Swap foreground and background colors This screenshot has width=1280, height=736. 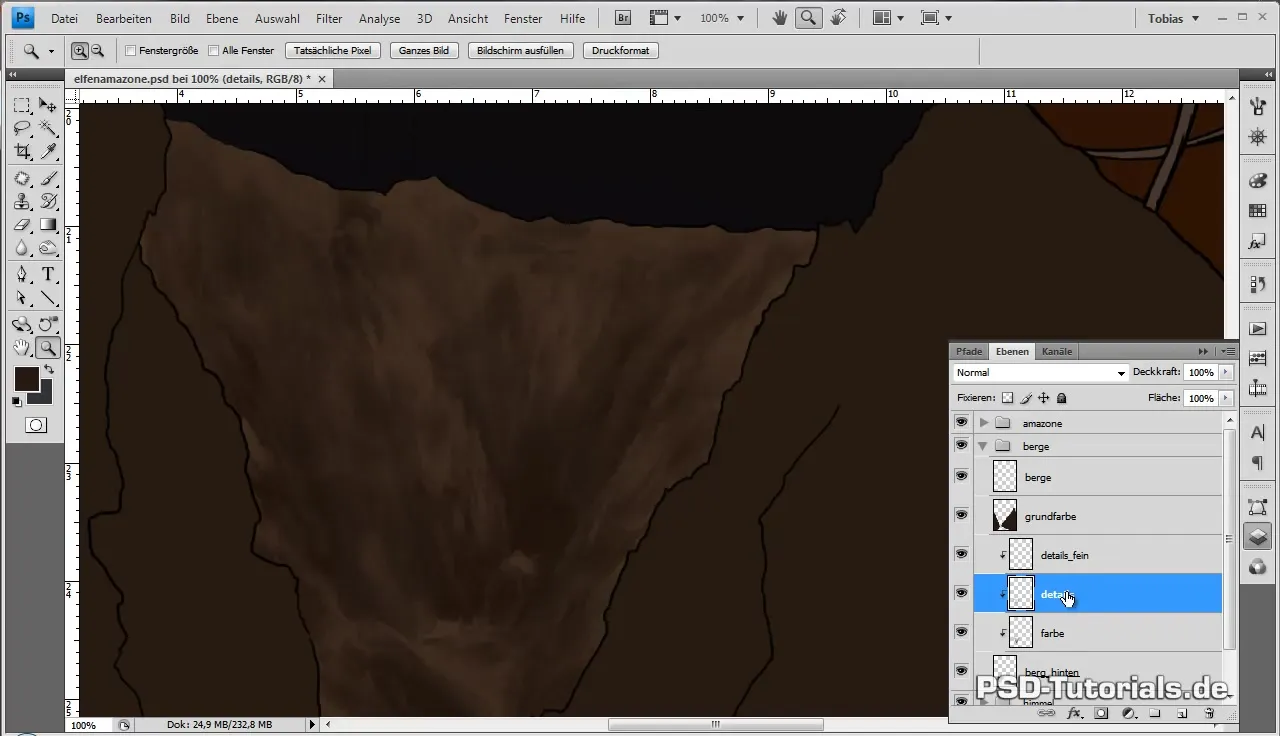pos(48,370)
